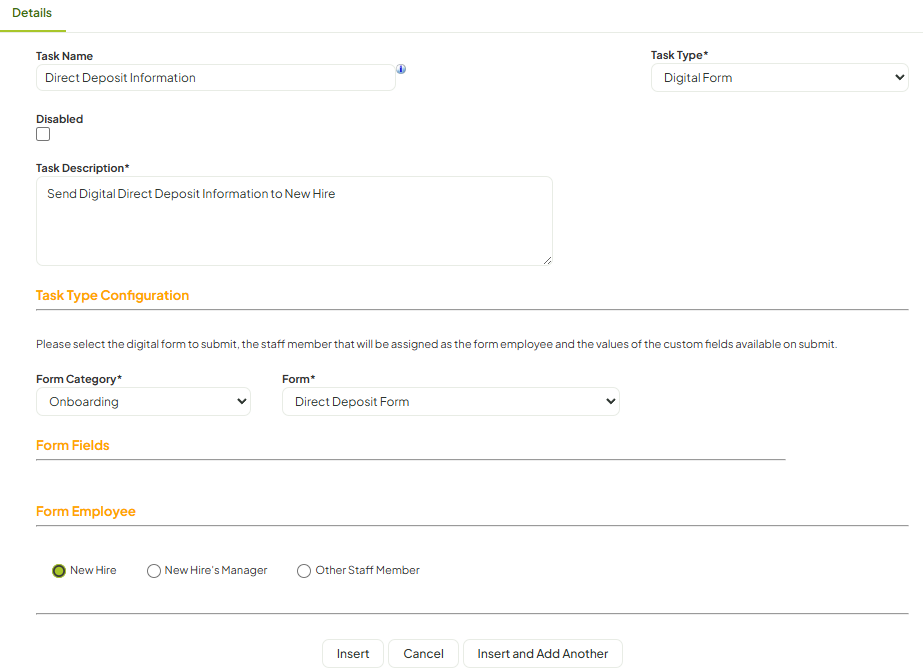The image size is (923, 671).
Task: Click Insert and Add Another button
Action: click(542, 653)
